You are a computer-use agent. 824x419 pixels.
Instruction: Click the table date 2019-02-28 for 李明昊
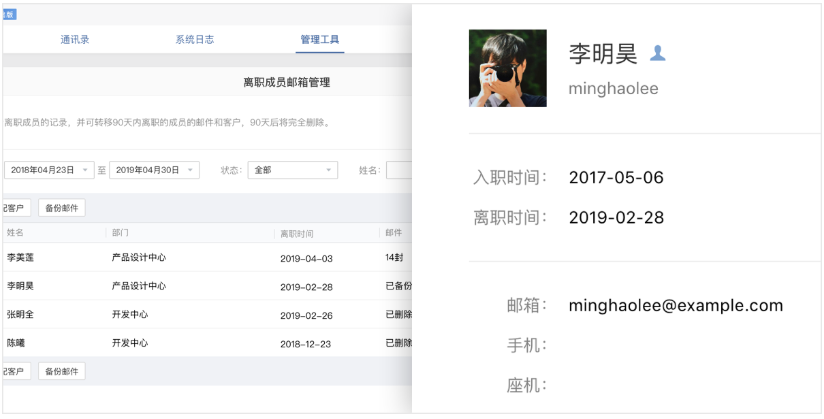(306, 287)
